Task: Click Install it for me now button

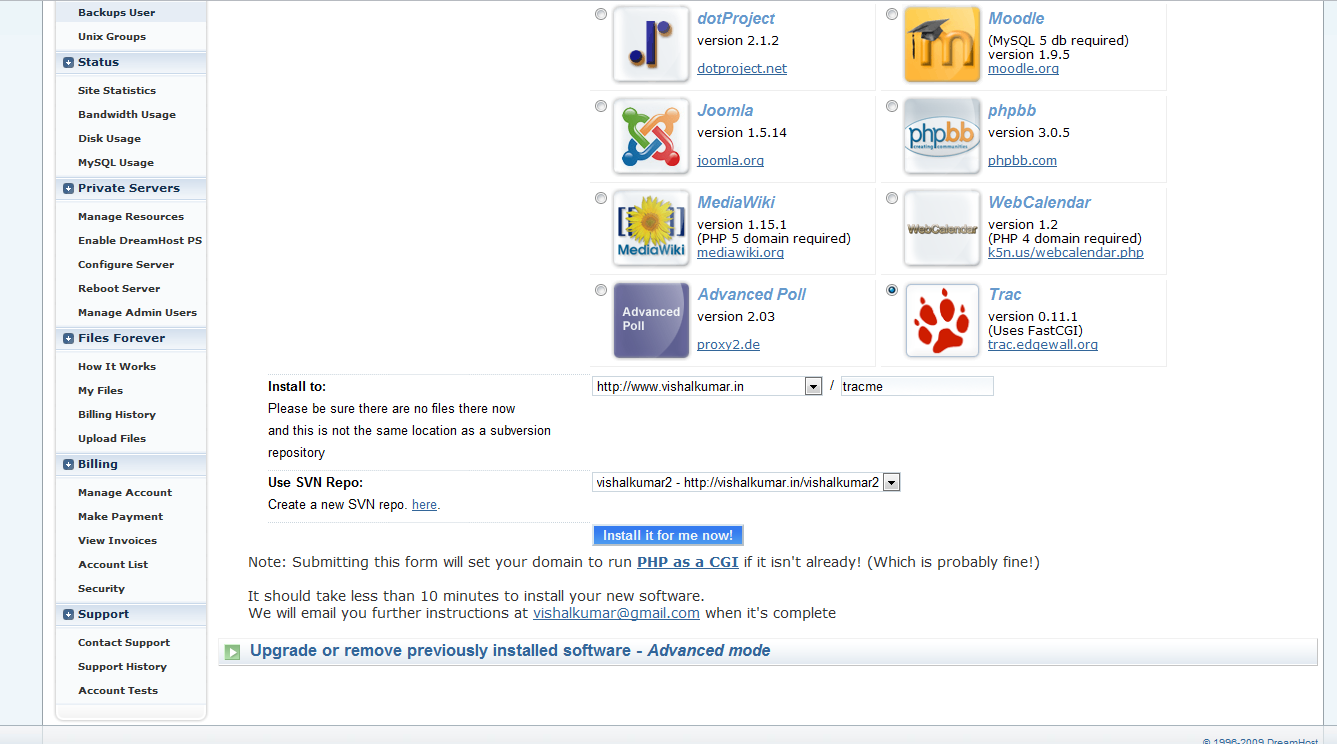Action: 668,536
